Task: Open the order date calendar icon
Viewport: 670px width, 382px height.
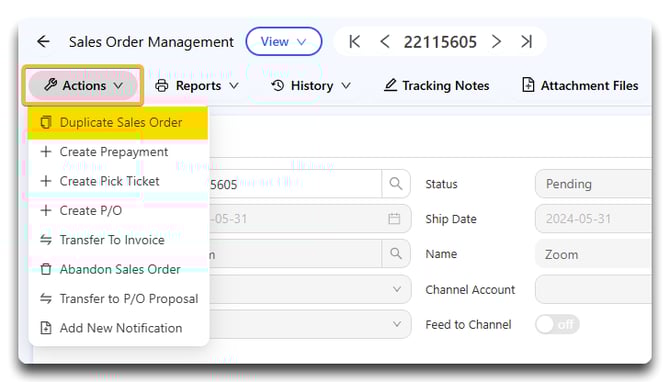Action: pyautogui.click(x=394, y=219)
